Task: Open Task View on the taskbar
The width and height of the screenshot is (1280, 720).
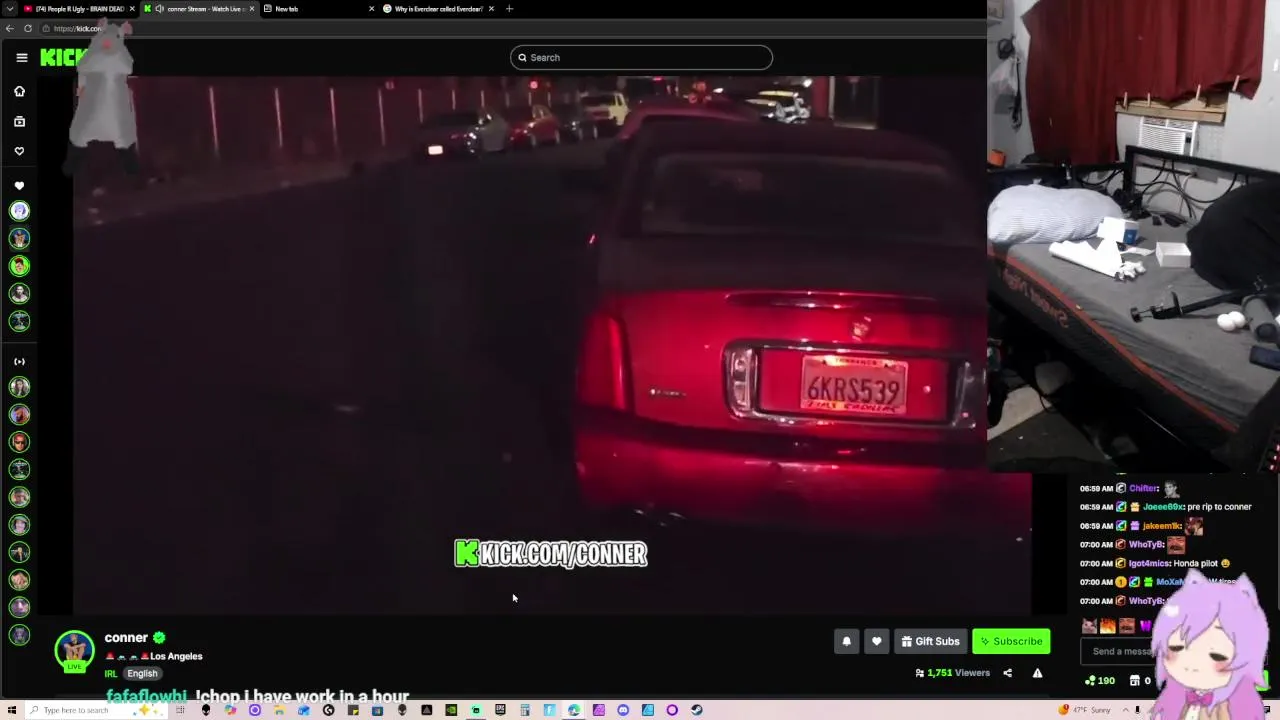Action: click(181, 710)
